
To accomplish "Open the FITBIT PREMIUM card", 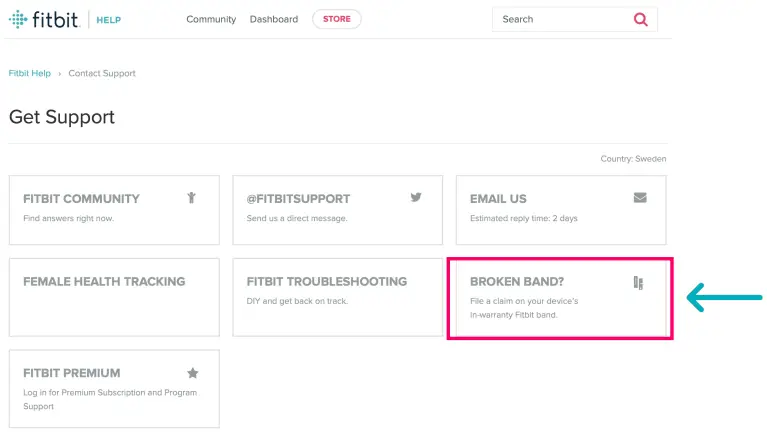I will pos(114,388).
